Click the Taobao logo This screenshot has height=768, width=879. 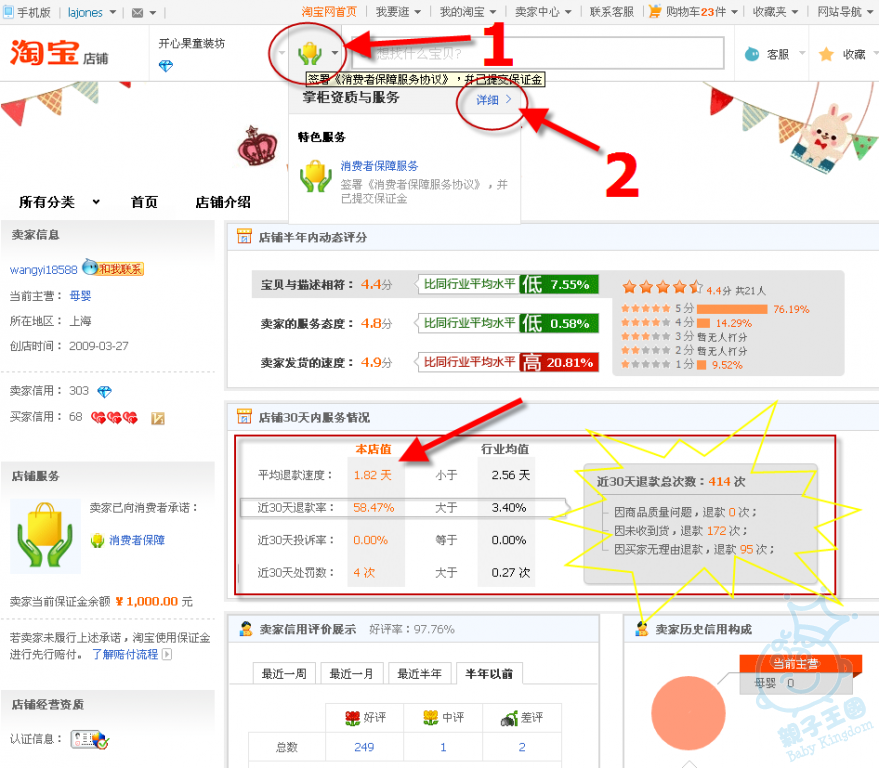click(42, 54)
